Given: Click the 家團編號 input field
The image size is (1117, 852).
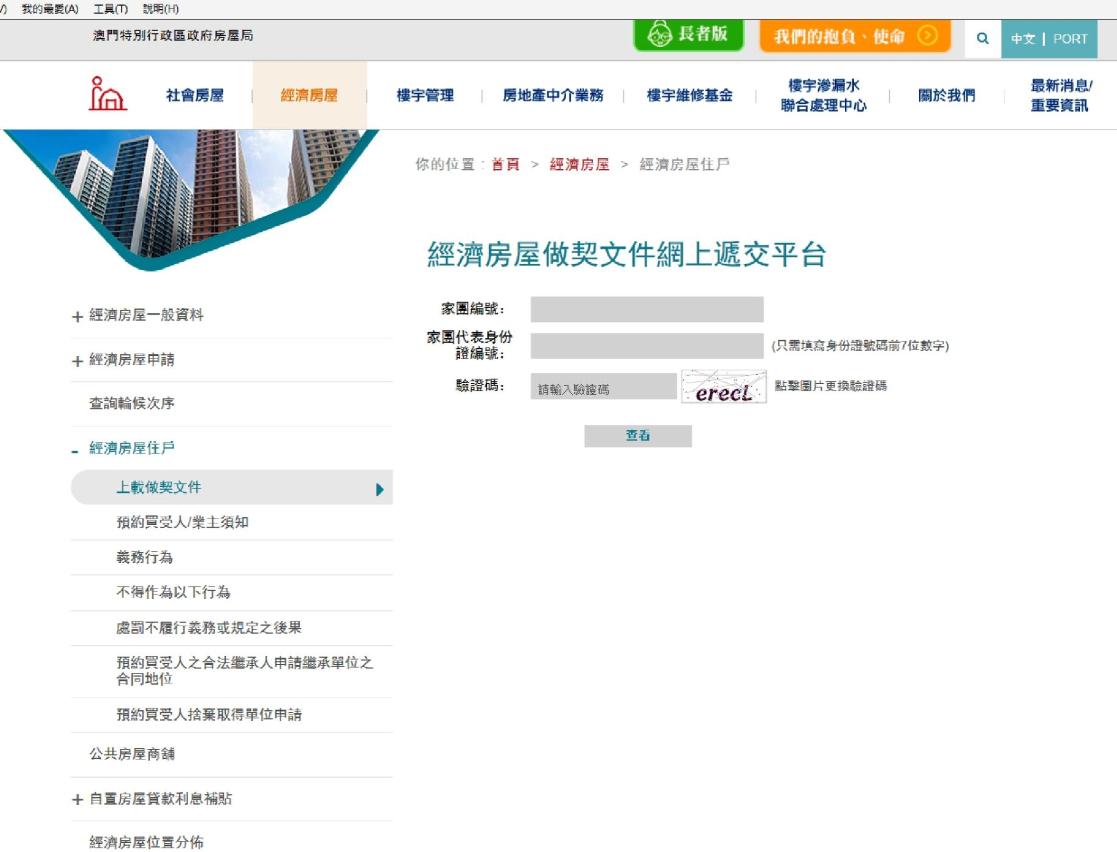Looking at the screenshot, I should [646, 309].
